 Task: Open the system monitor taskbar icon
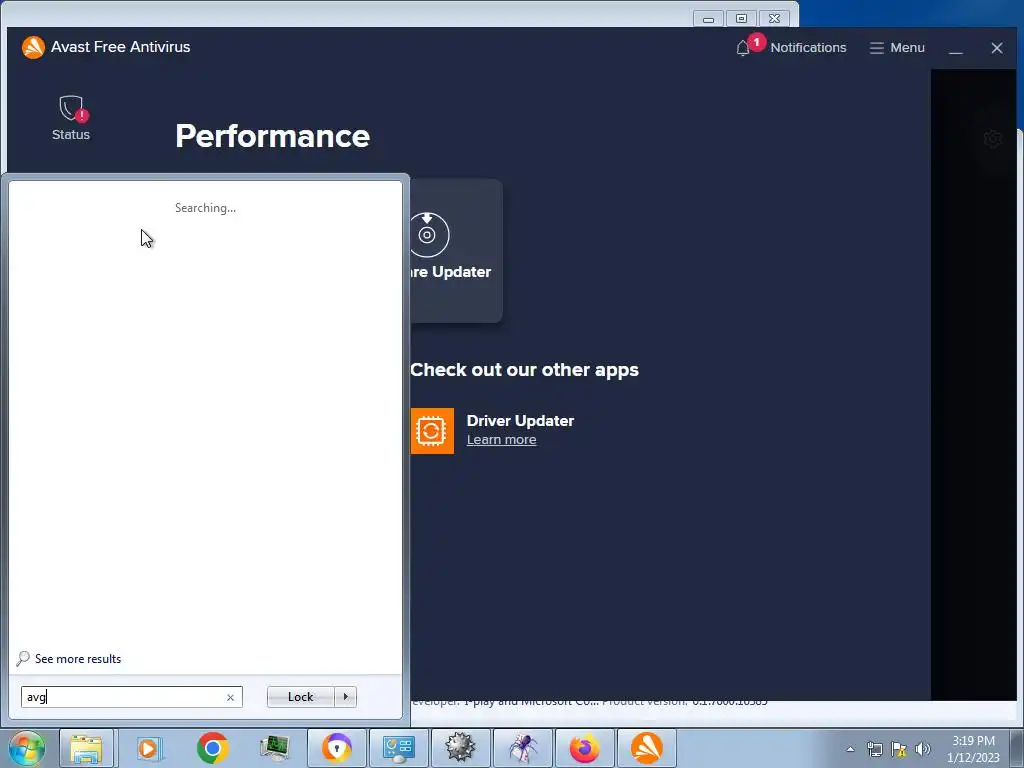(x=274, y=748)
